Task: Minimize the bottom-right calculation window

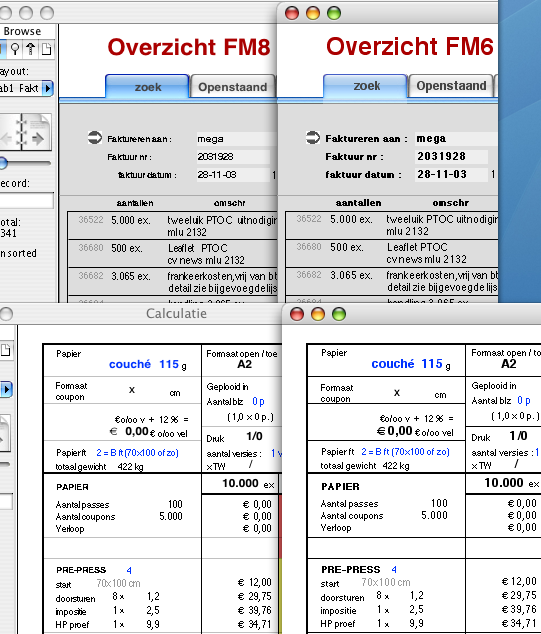Action: pos(318,314)
